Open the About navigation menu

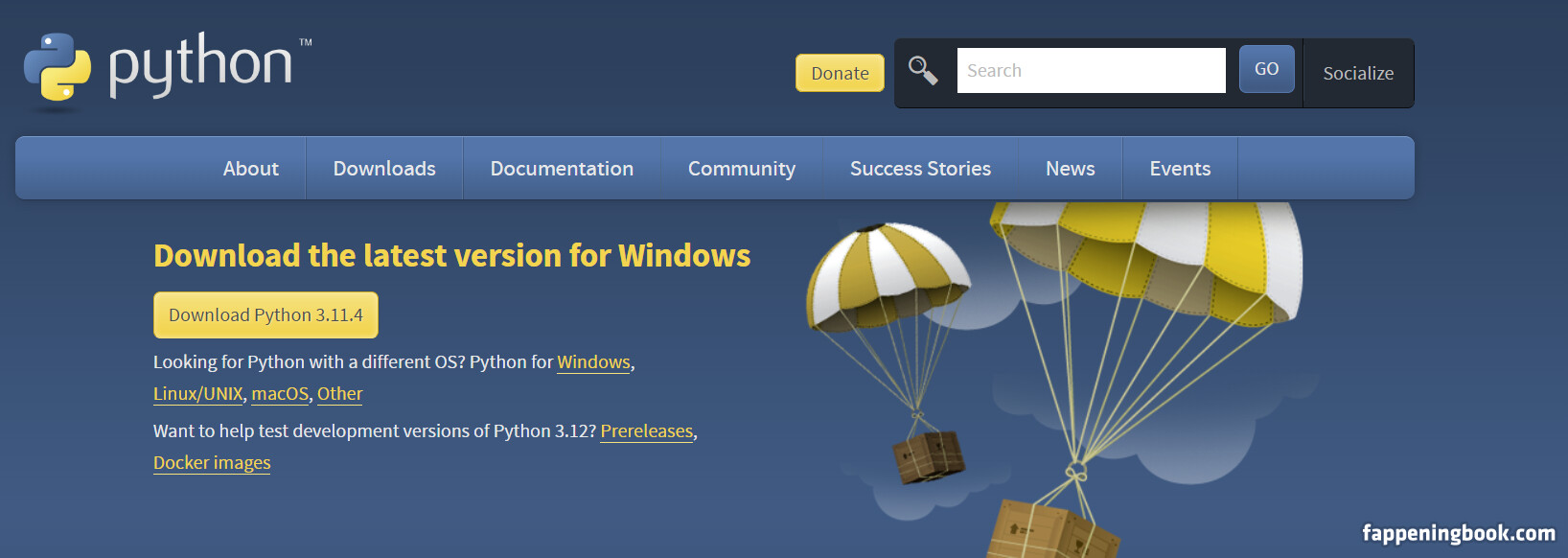pos(251,169)
